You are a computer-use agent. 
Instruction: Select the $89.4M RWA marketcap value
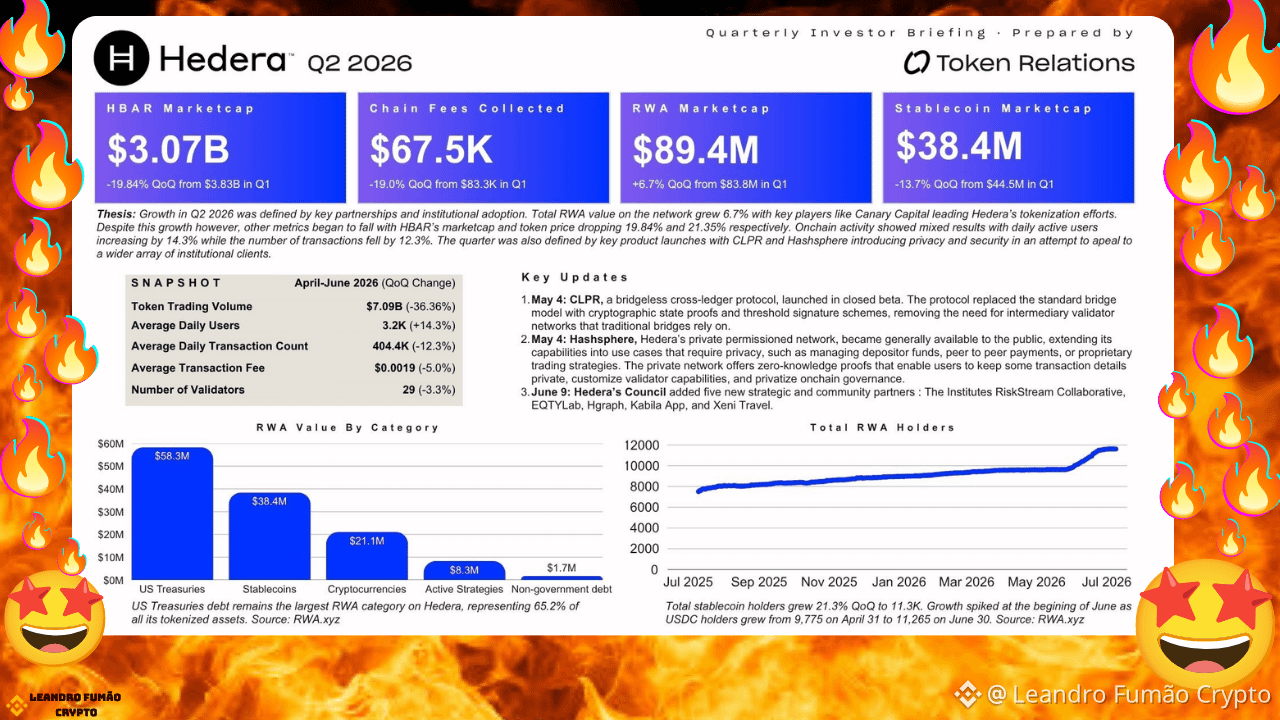pyautogui.click(x=696, y=149)
